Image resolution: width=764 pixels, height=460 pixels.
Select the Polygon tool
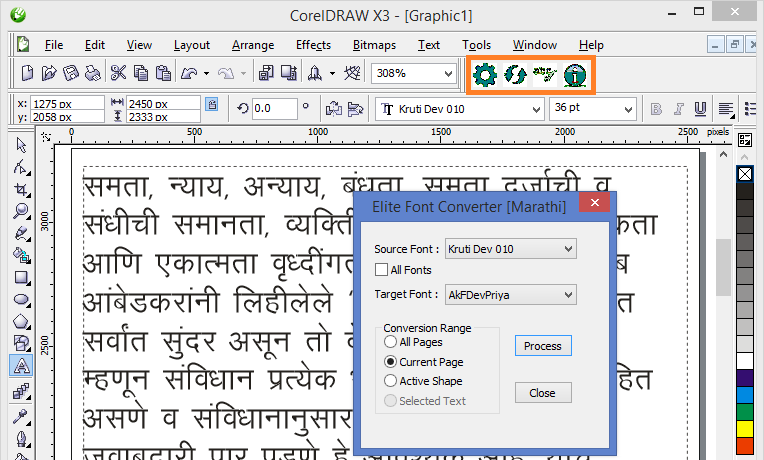click(x=21, y=322)
